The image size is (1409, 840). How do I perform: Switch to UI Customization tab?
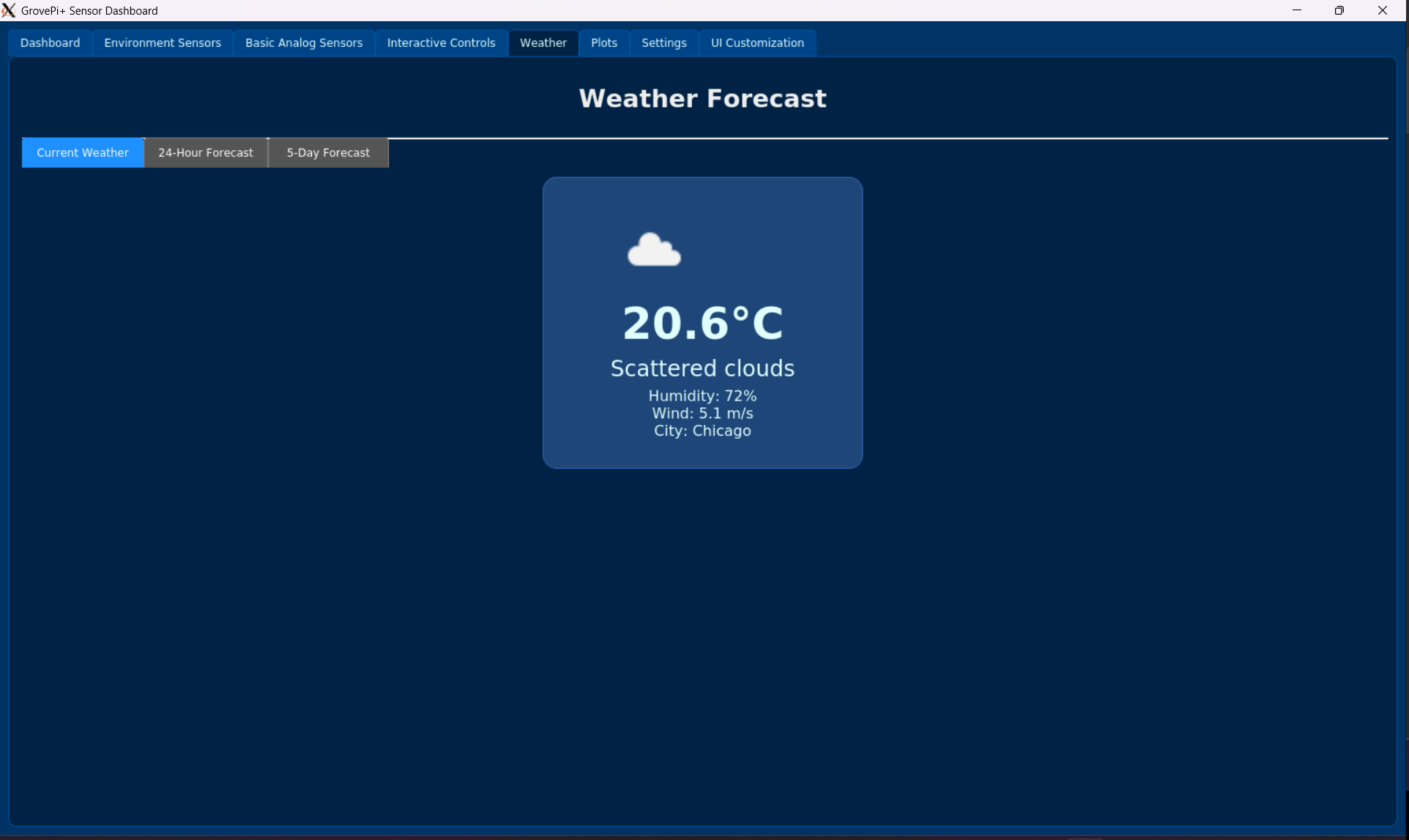(756, 42)
